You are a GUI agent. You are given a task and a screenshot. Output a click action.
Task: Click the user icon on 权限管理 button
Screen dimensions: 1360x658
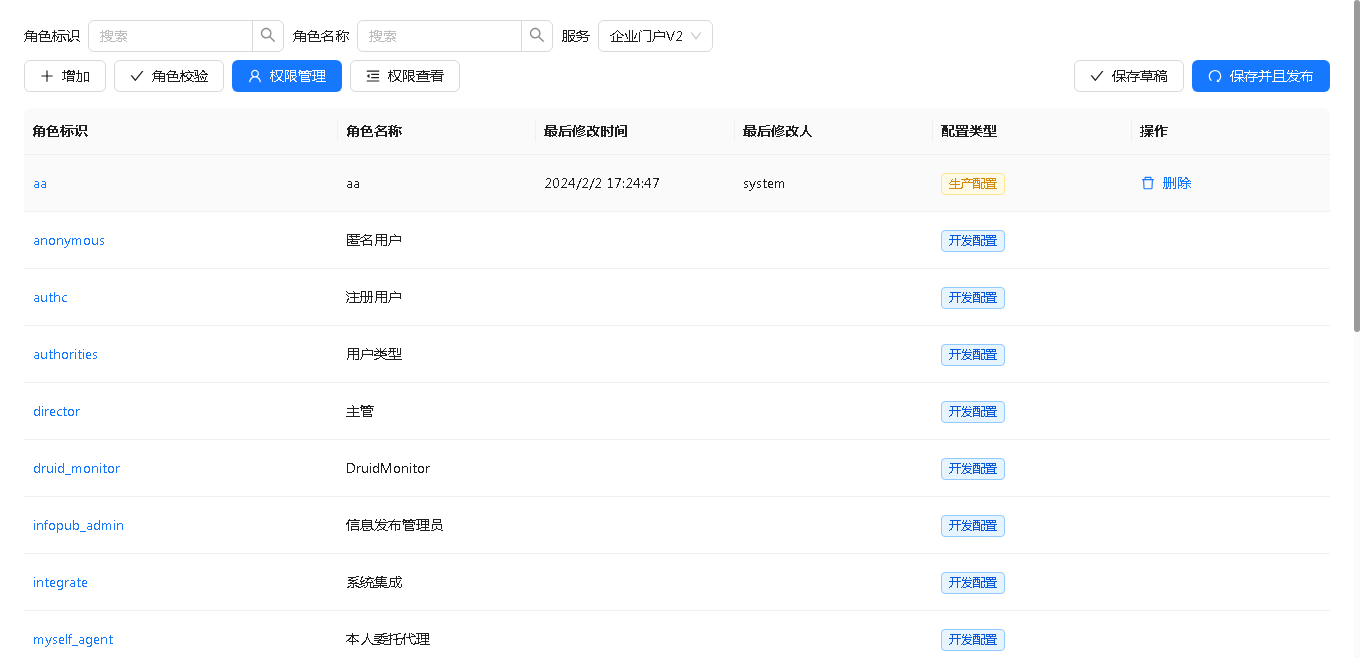[255, 76]
